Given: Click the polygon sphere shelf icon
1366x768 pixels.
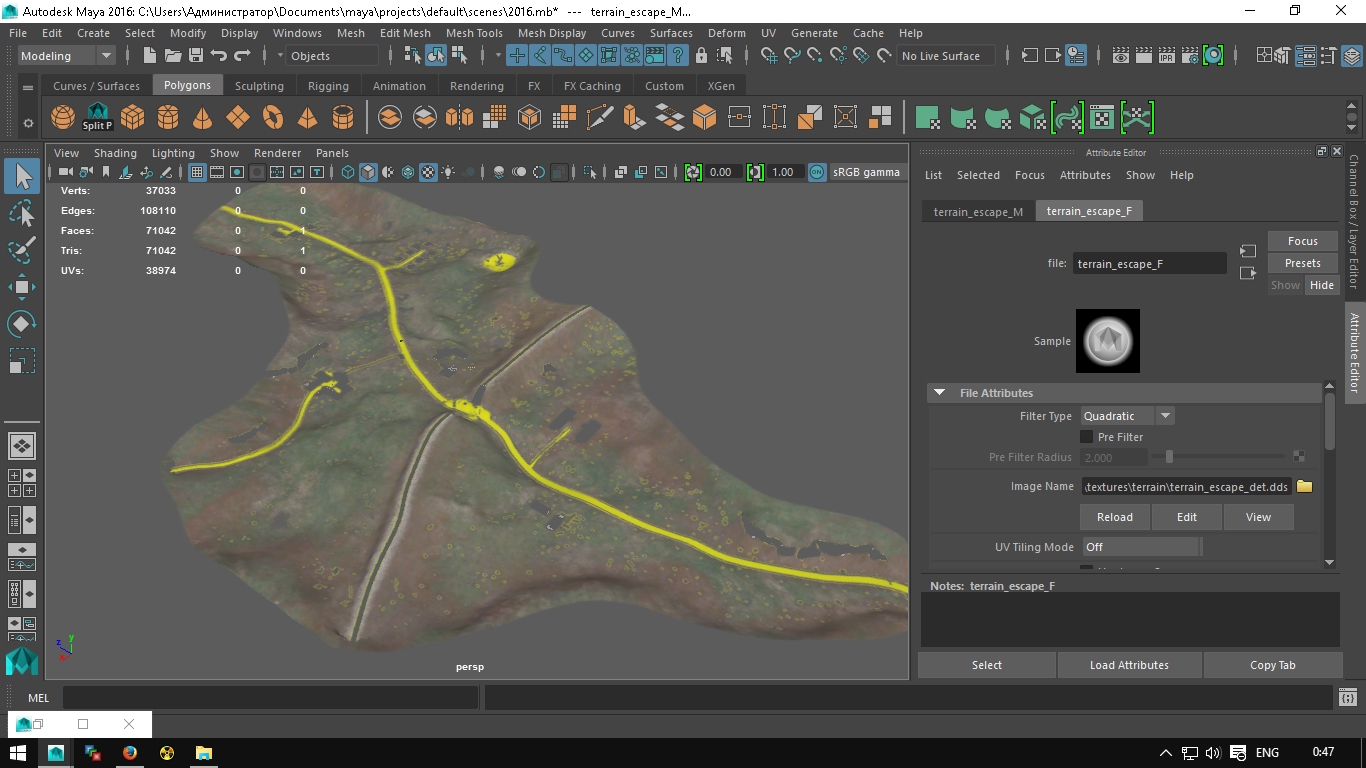Looking at the screenshot, I should click(63, 118).
